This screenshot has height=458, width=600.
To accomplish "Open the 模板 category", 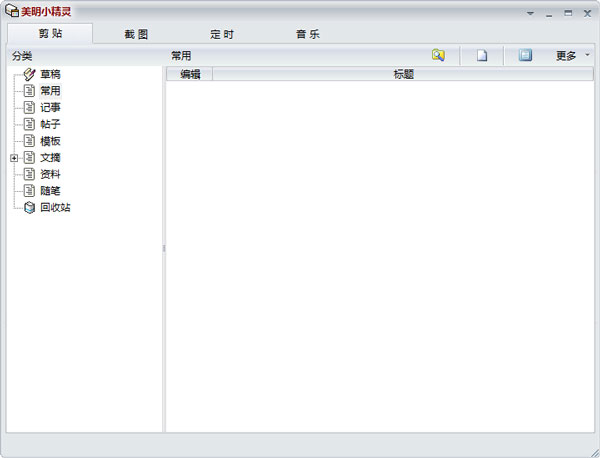I will [x=51, y=141].
